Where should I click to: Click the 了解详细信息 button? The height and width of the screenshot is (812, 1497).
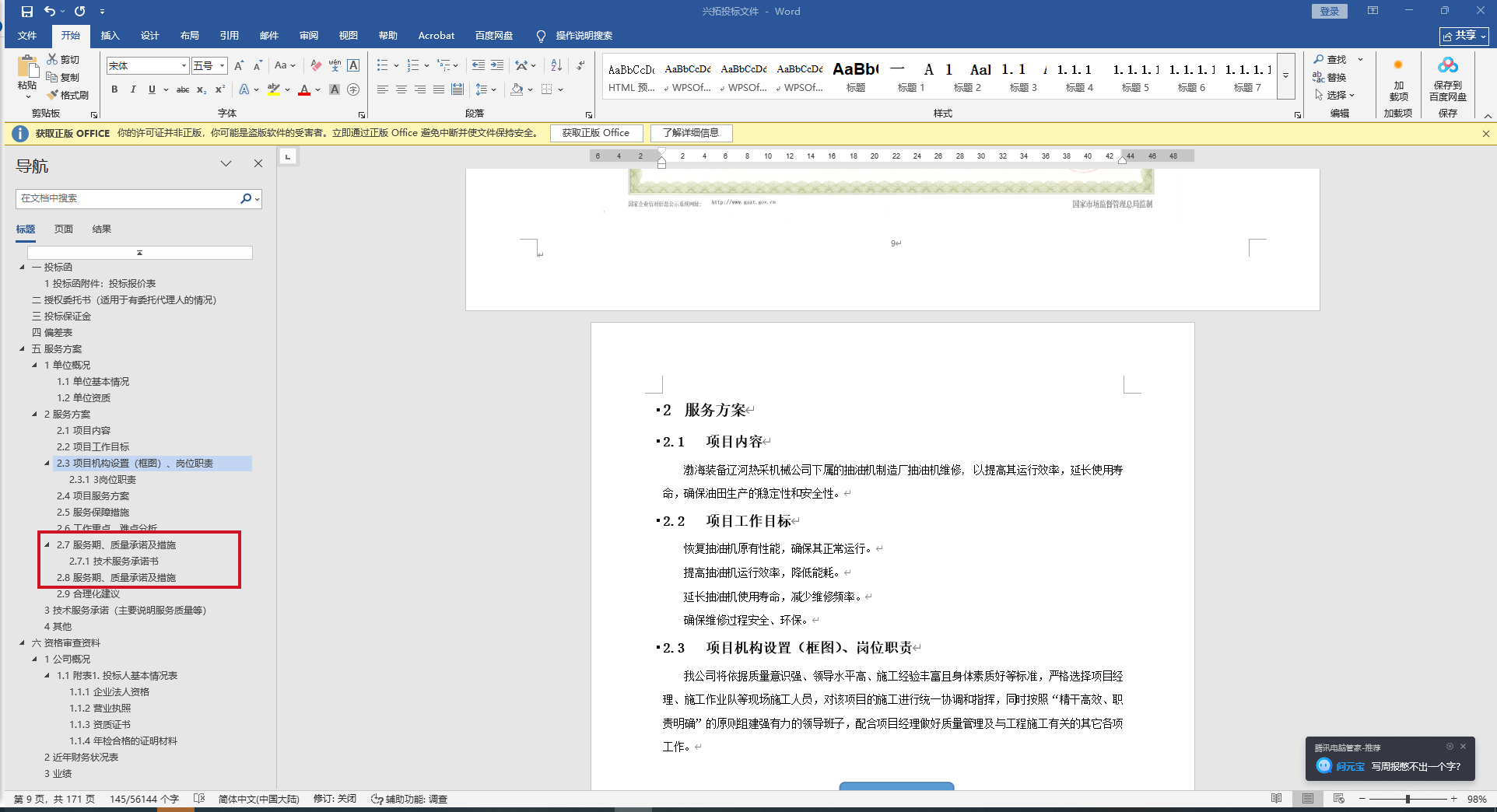691,133
